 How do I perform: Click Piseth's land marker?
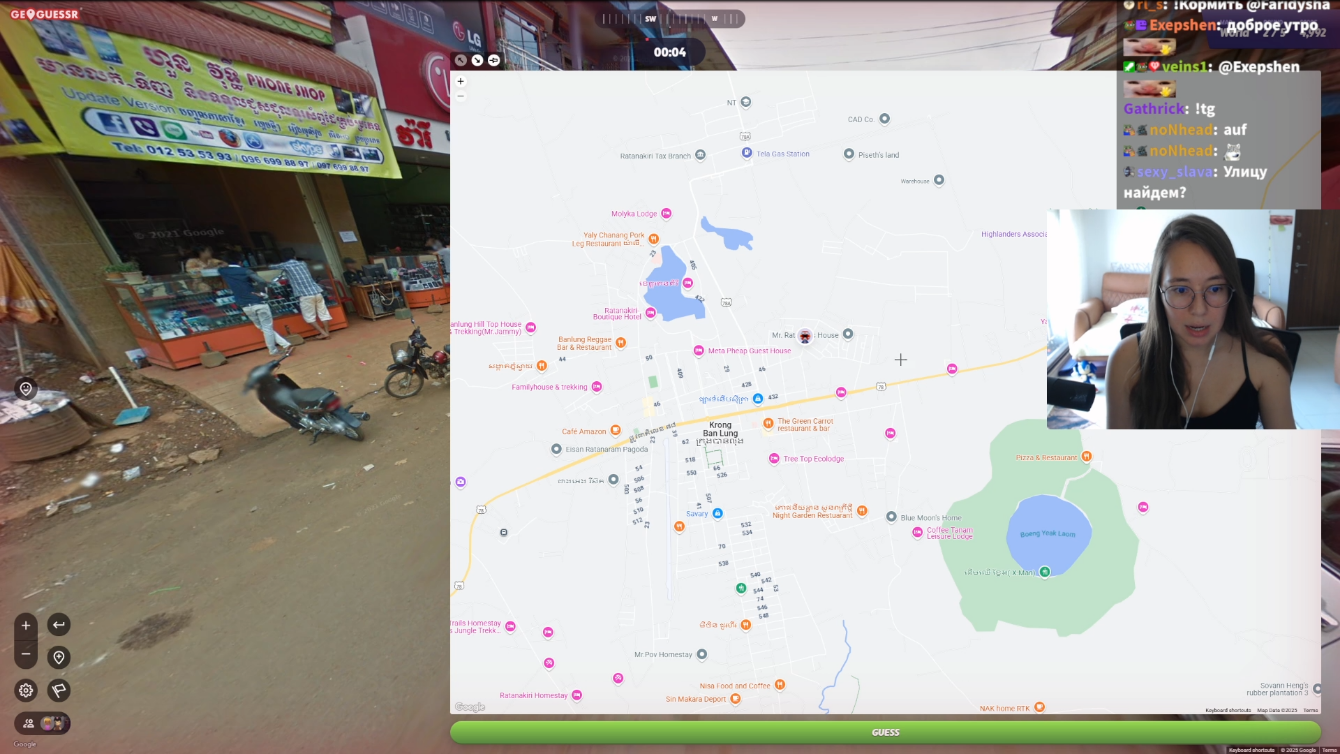848,154
